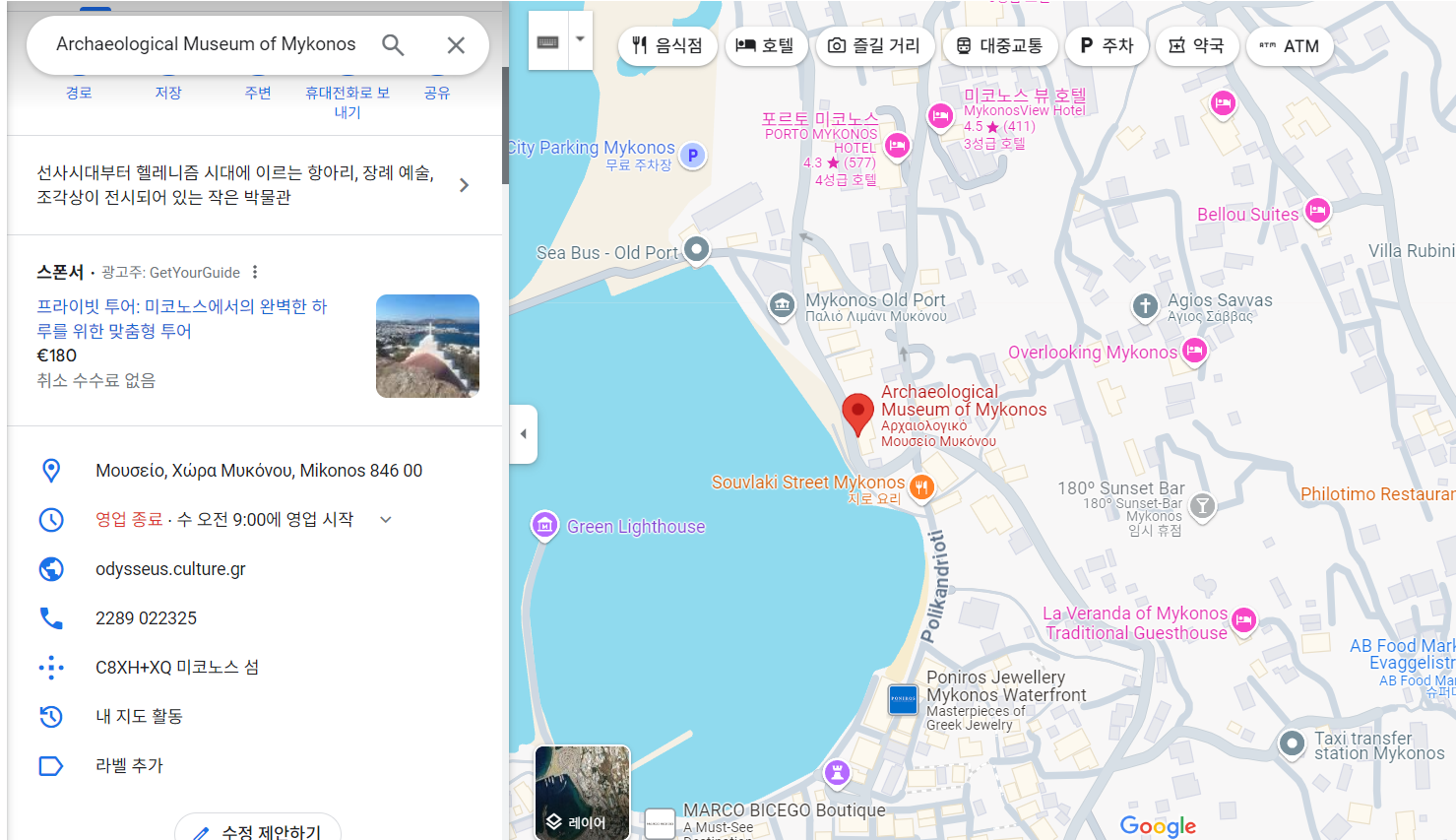1456x840 pixels.
Task: Click the Agios Savvas church marker
Action: [1145, 305]
